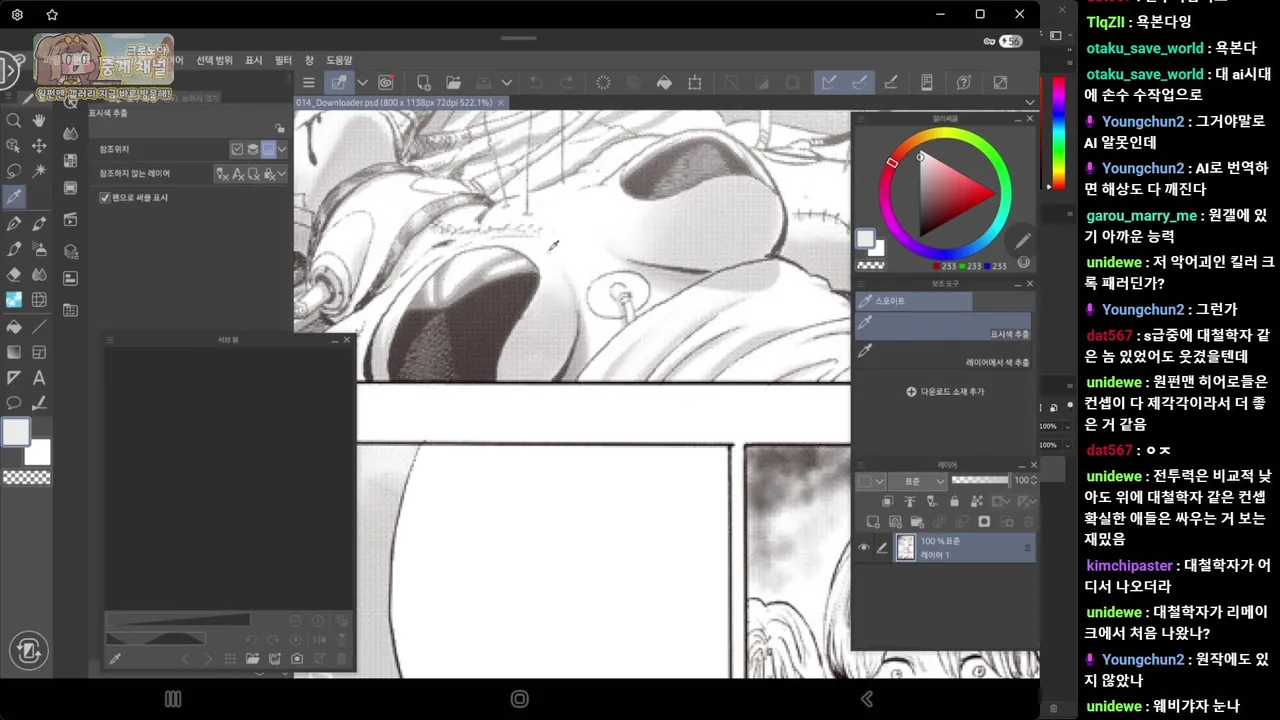
Task: Expand the 참조하지 않는 레이어 dropdown arrow
Action: pos(282,174)
